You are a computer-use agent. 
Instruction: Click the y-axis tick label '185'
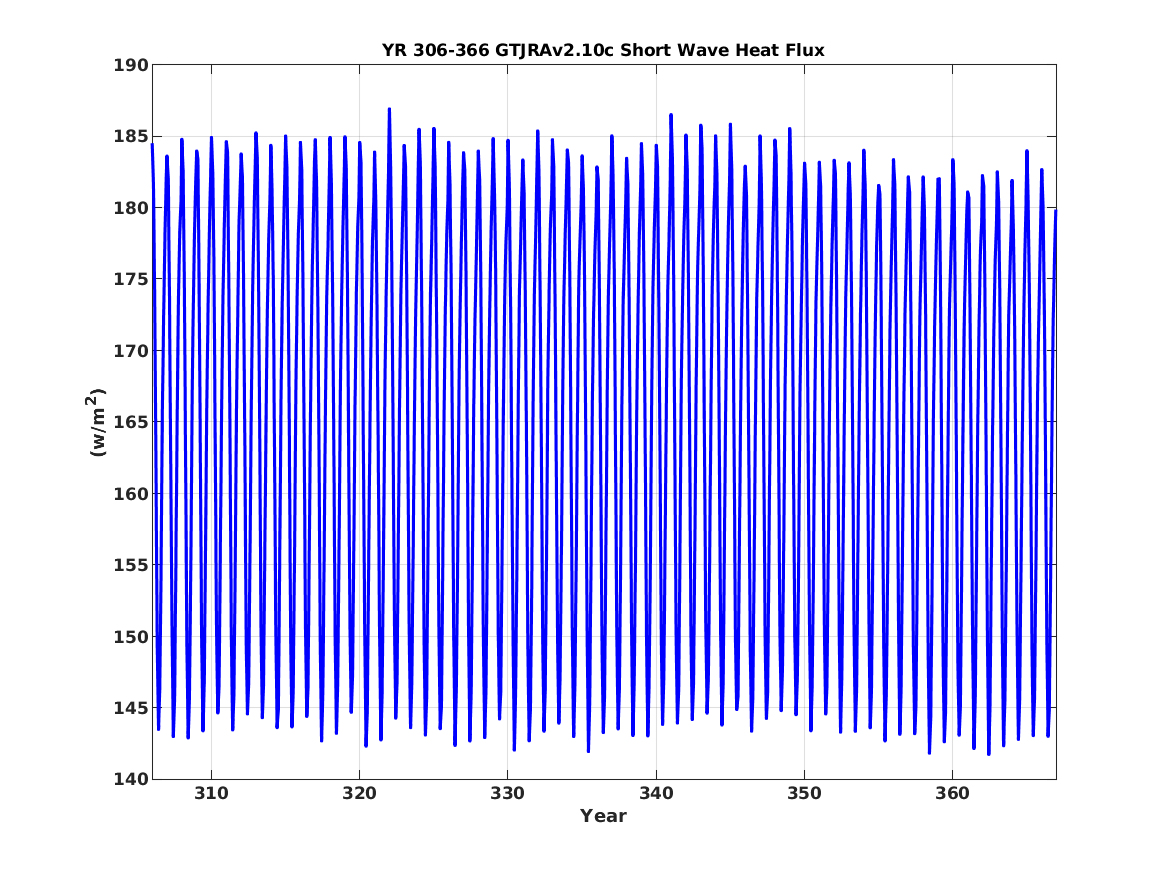click(130, 137)
